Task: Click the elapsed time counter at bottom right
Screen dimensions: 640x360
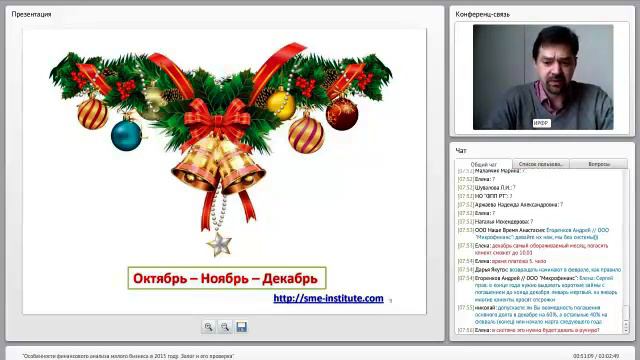Action: 596,356
